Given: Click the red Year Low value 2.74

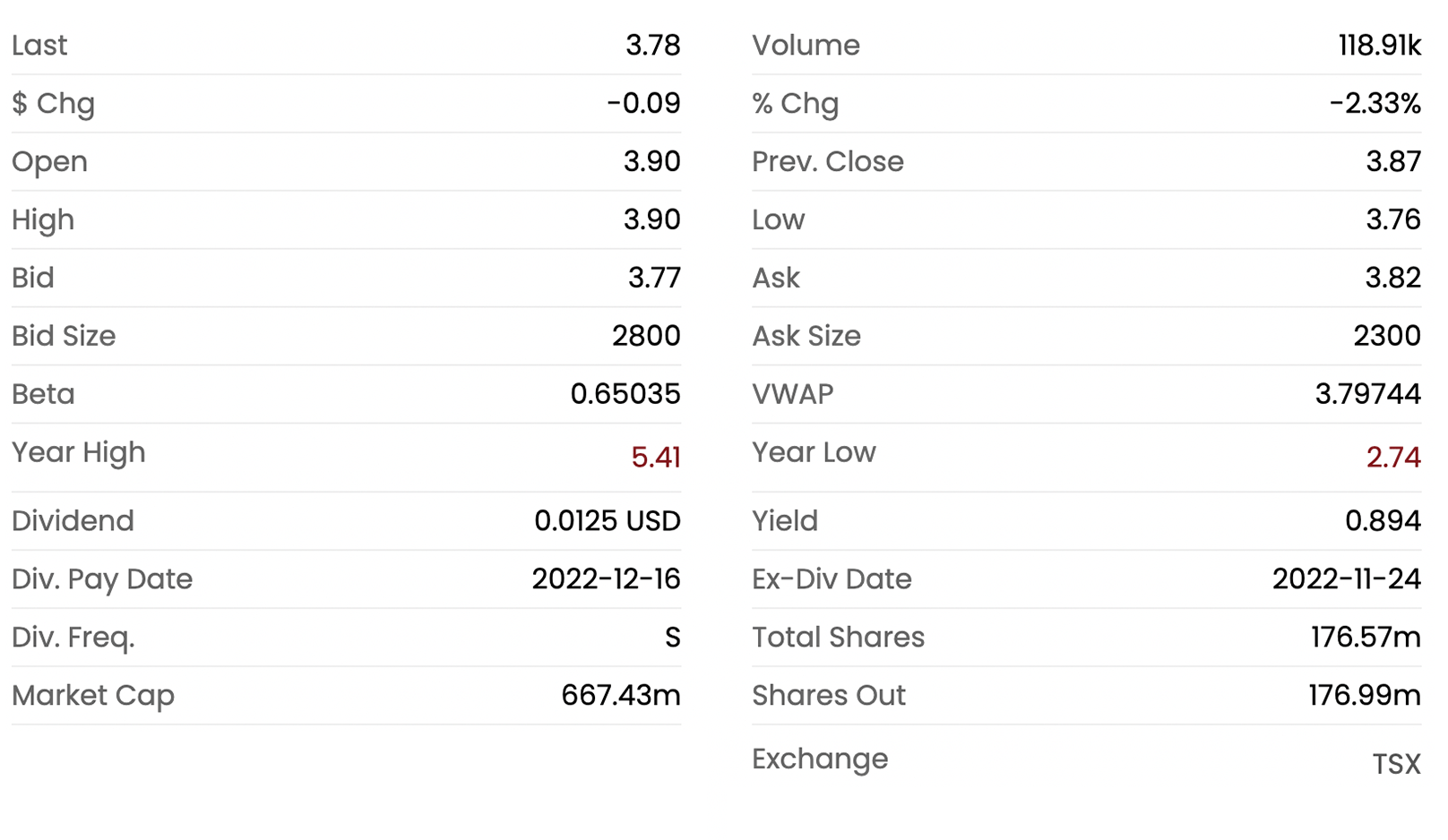Looking at the screenshot, I should 1392,458.
